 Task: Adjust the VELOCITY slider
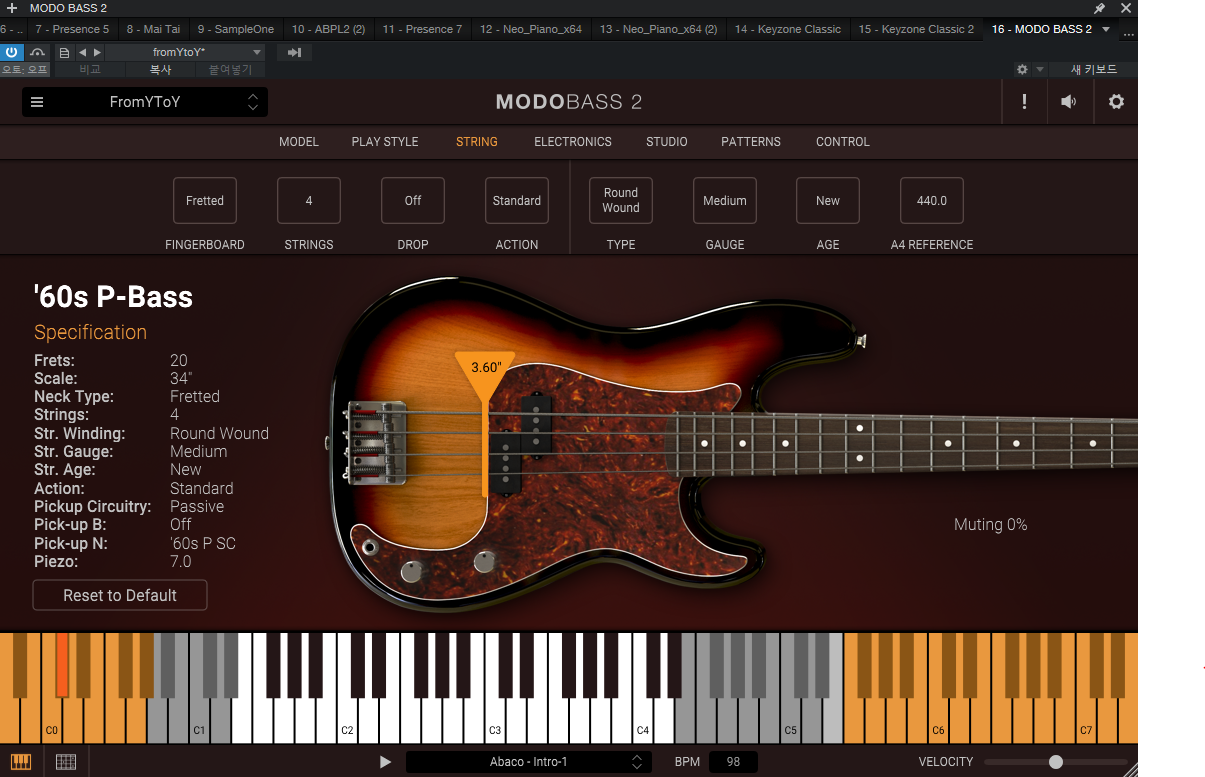coord(1055,762)
